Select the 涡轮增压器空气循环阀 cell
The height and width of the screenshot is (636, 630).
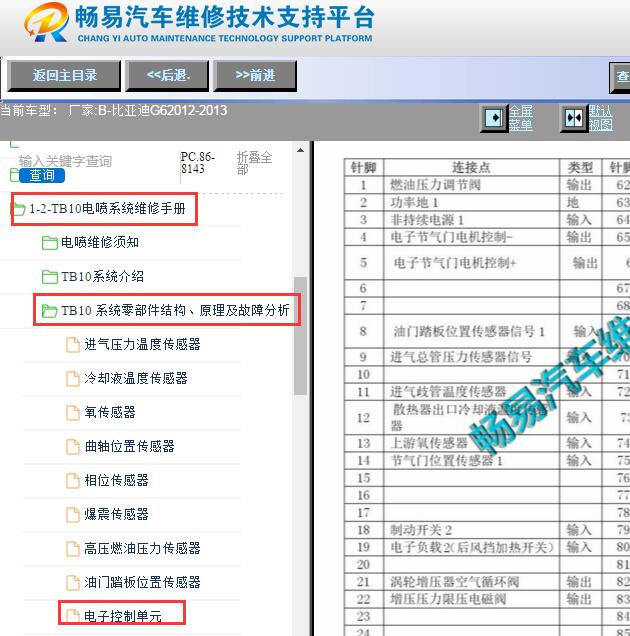471,582
